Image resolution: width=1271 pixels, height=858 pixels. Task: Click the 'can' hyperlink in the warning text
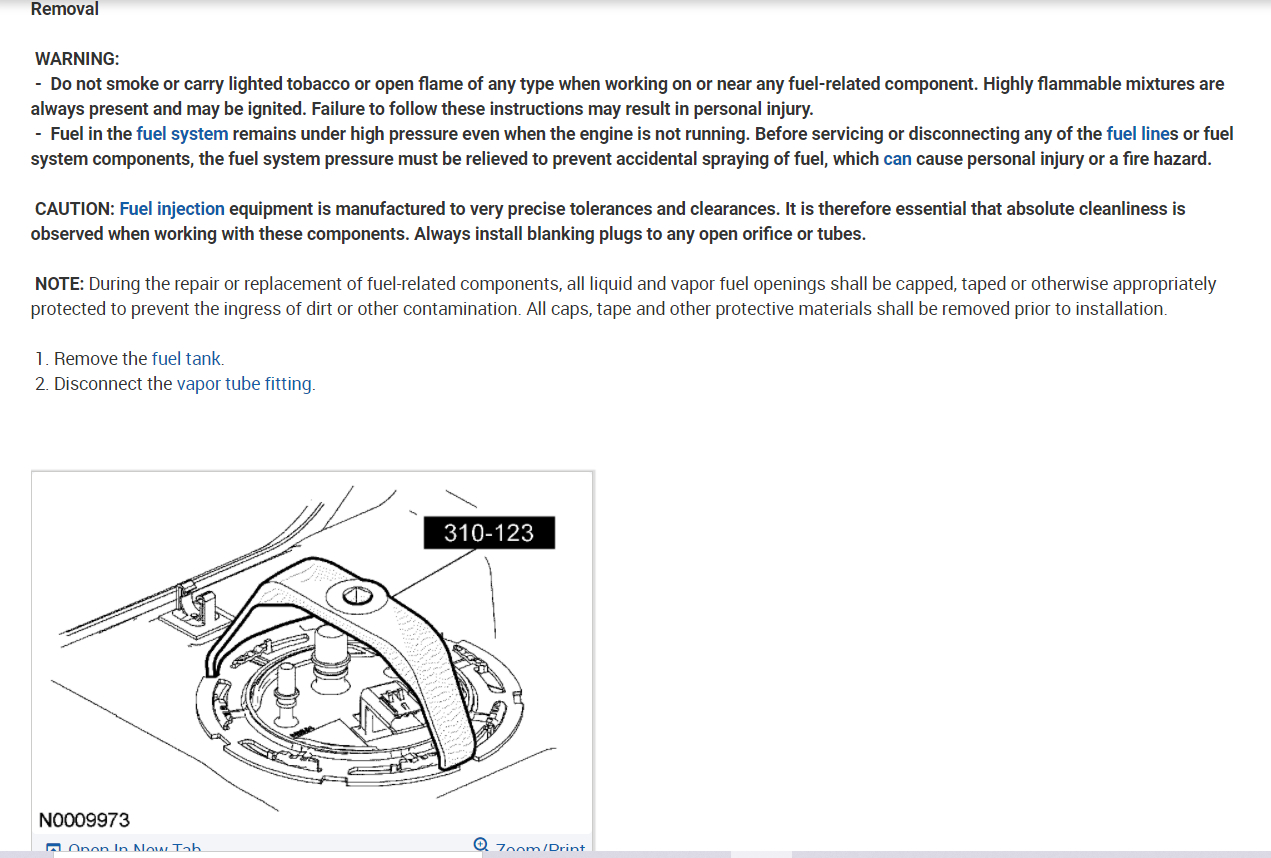[897, 159]
